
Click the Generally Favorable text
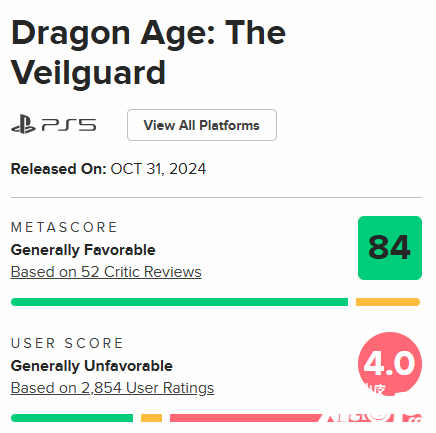coord(83,250)
